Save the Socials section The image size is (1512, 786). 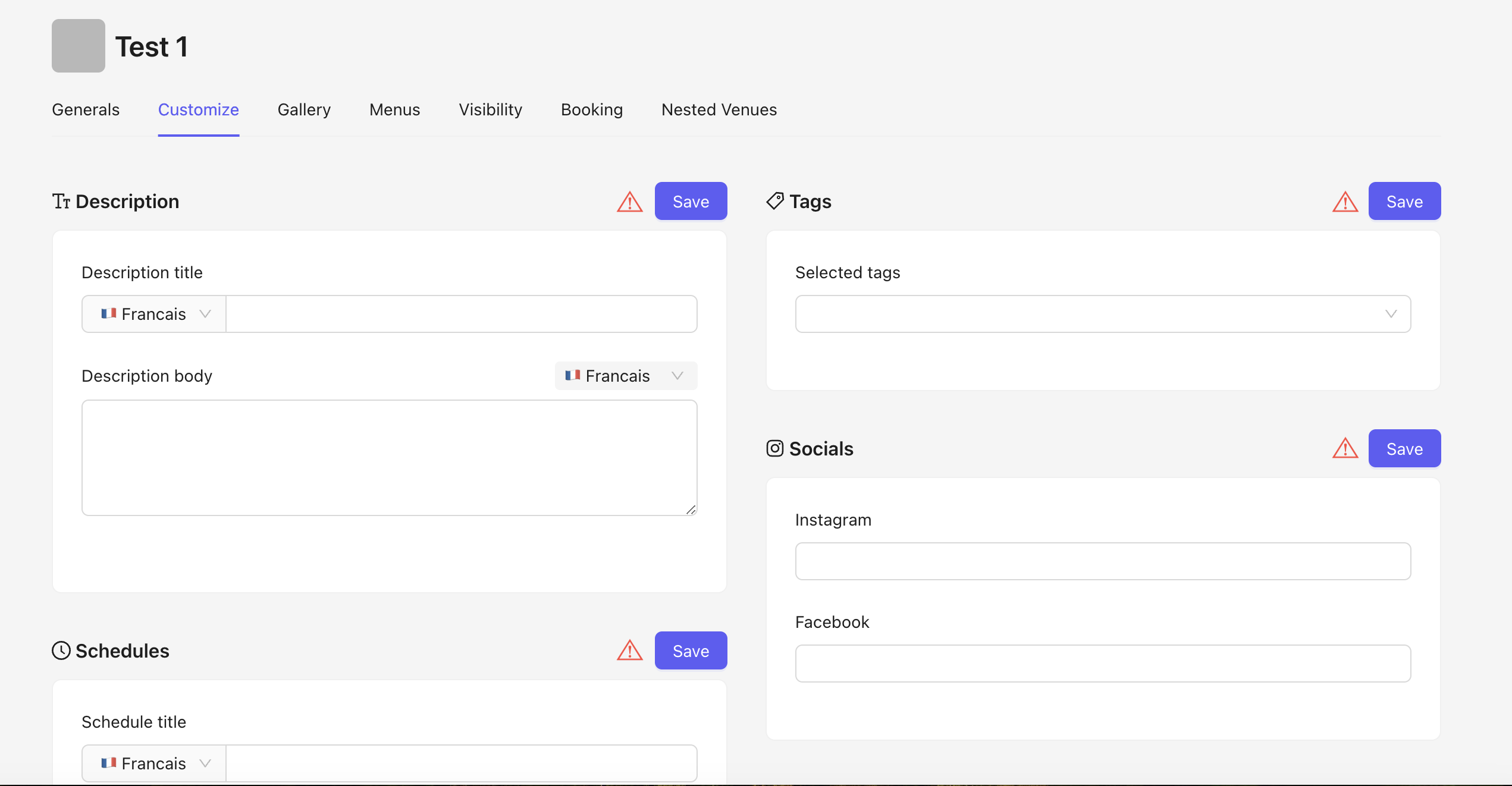pyautogui.click(x=1404, y=449)
